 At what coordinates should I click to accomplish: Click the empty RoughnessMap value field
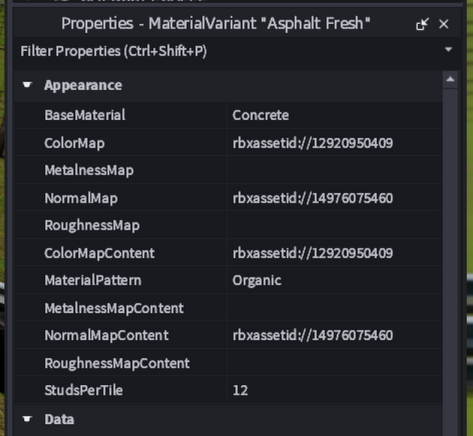tap(334, 225)
